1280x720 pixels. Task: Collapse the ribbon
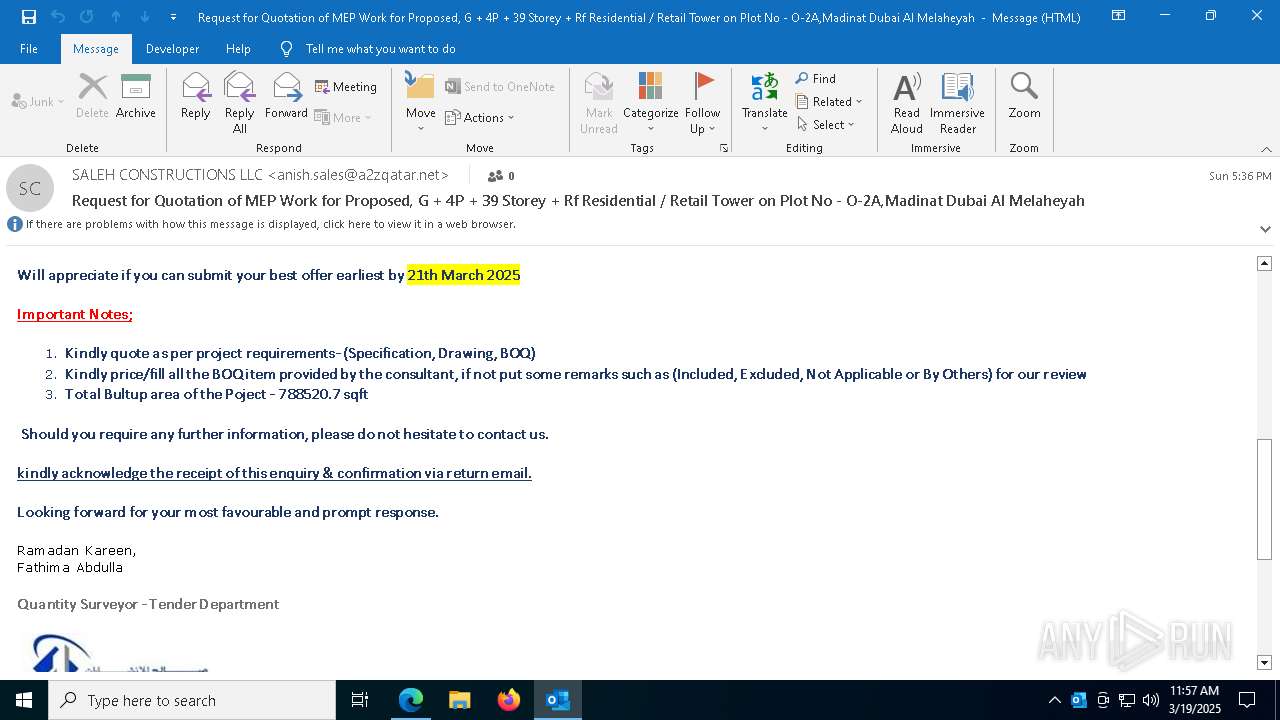(1266, 149)
